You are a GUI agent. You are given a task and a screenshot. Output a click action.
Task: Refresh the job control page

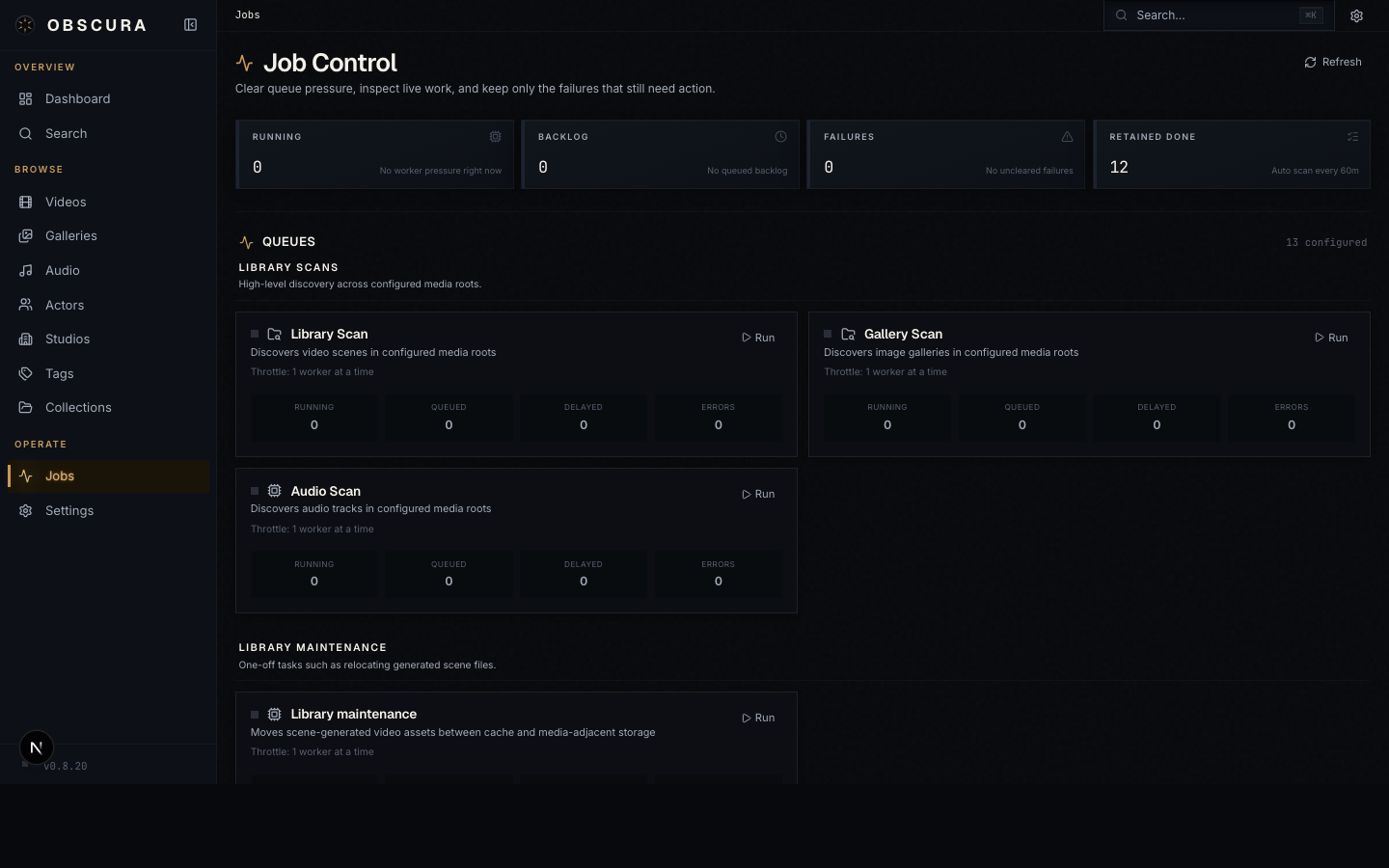(1333, 62)
